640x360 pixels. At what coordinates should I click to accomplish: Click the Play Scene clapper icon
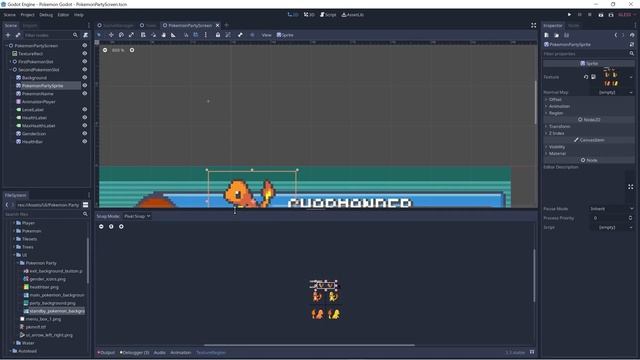coord(601,15)
